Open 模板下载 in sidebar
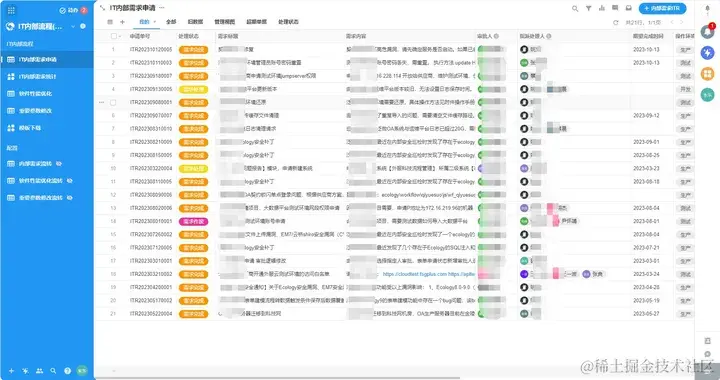This screenshot has width=720, height=380. tap(47, 128)
